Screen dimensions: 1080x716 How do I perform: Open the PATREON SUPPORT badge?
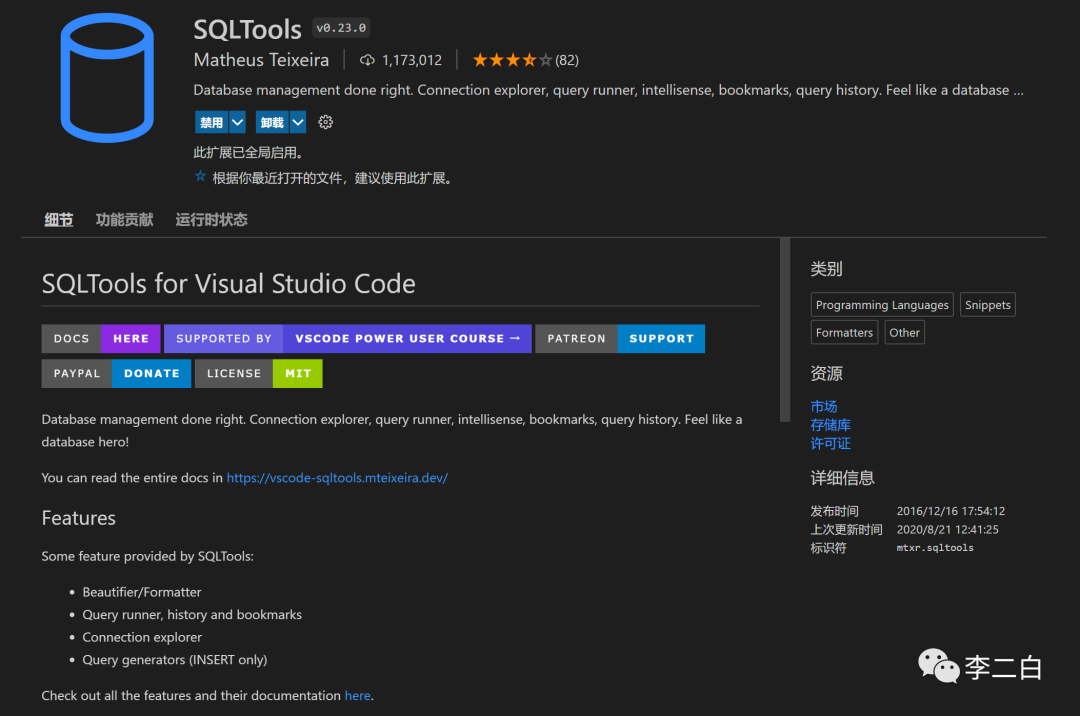(x=620, y=338)
